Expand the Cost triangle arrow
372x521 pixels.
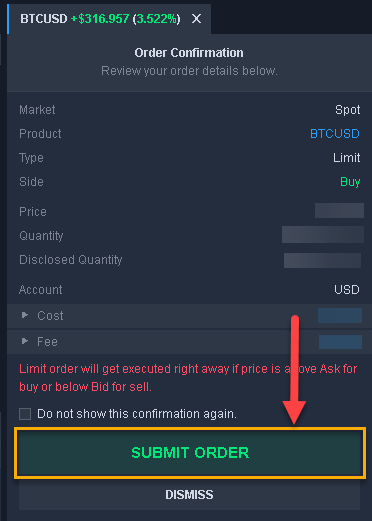[25, 315]
